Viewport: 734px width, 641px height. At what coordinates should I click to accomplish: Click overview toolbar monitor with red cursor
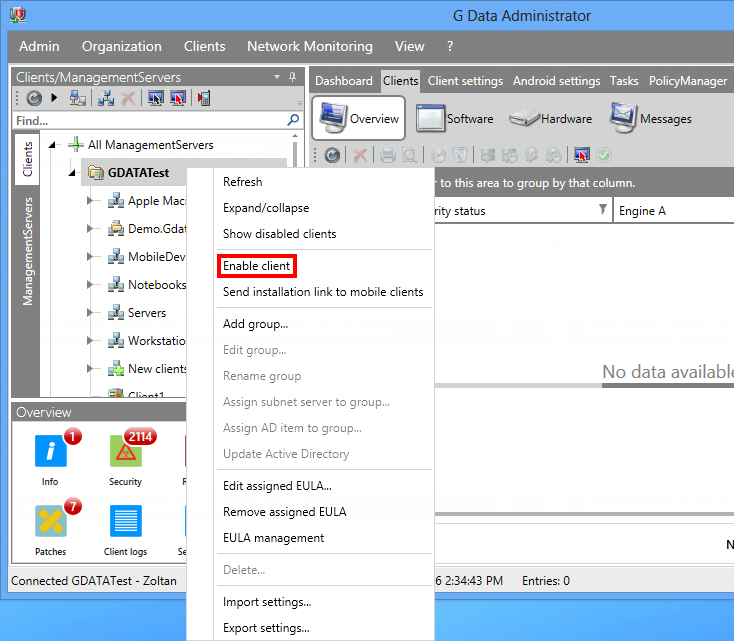point(581,155)
